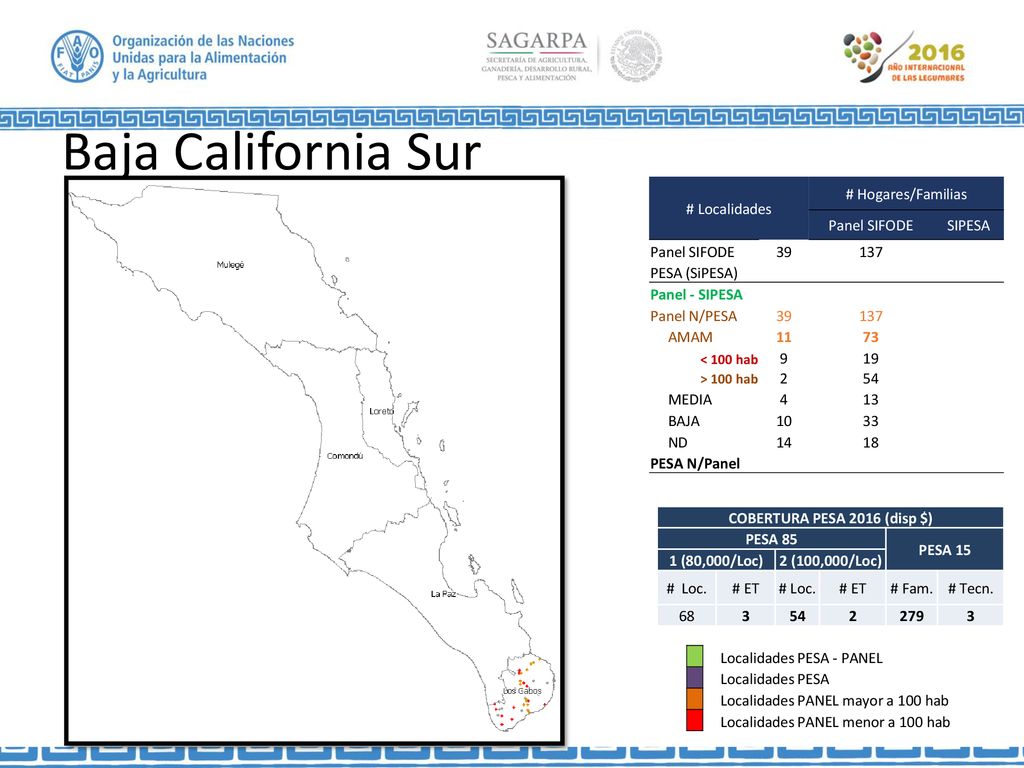Click the FAO circular emblem logo
Screen dimensions: 1024x768
pyautogui.click(x=77, y=56)
